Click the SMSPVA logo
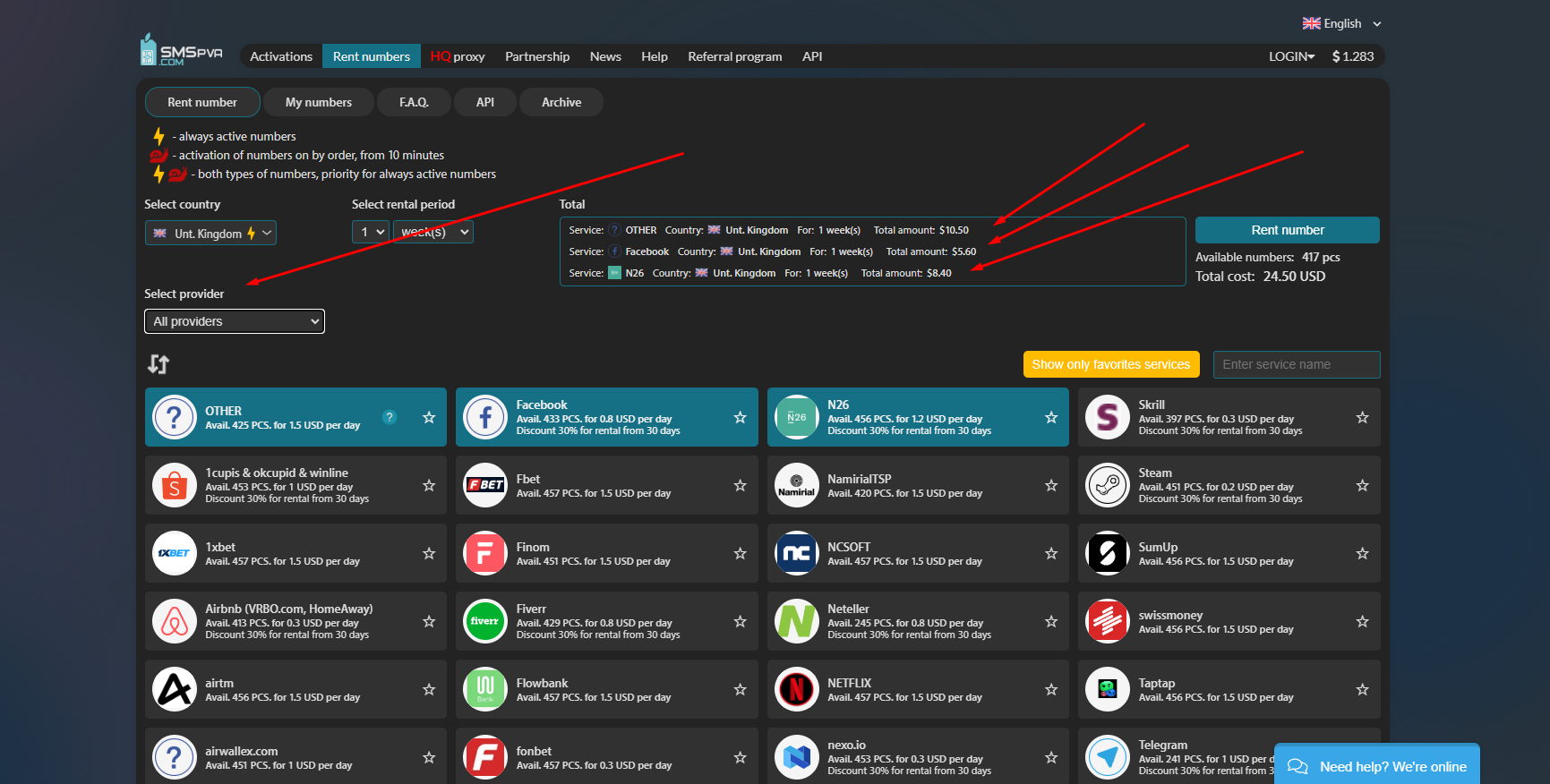The width and height of the screenshot is (1550, 784). pyautogui.click(x=181, y=50)
